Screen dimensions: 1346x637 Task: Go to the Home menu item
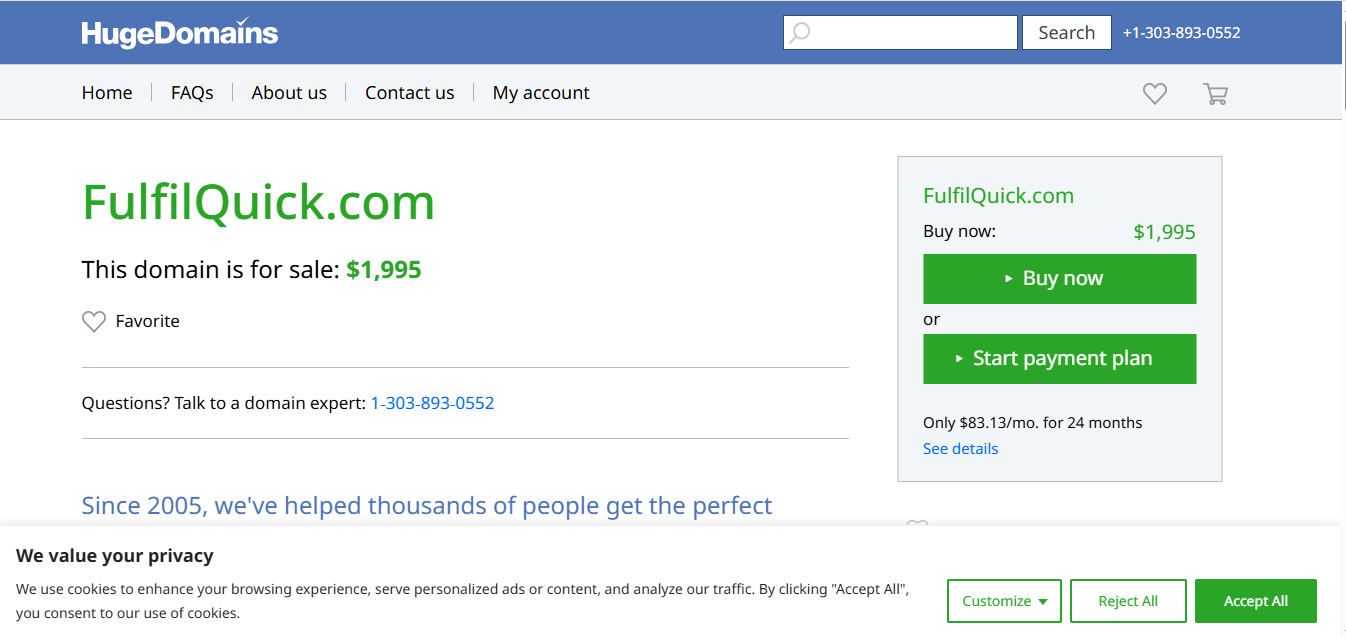[x=107, y=93]
